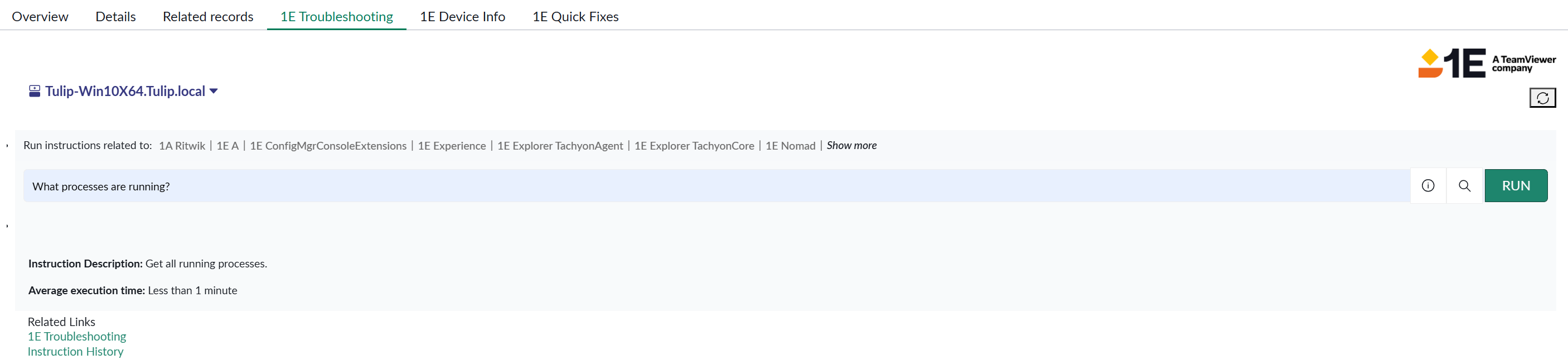The image size is (1568, 364).
Task: Expand the Tulip-Win10X64.Tulip.local device dropdown
Action: [214, 92]
